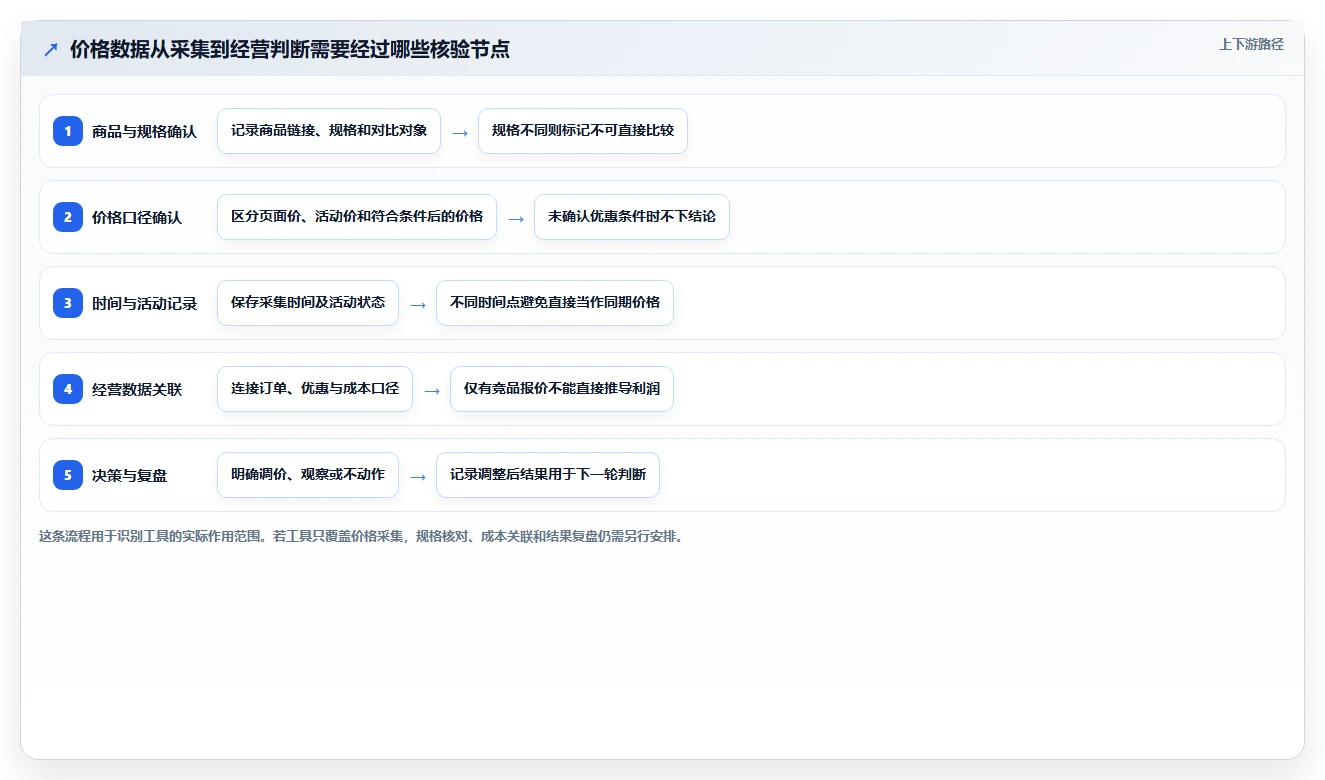The height and width of the screenshot is (780, 1325).
Task: Click the 决策与复盘 step label
Action: (x=130, y=475)
